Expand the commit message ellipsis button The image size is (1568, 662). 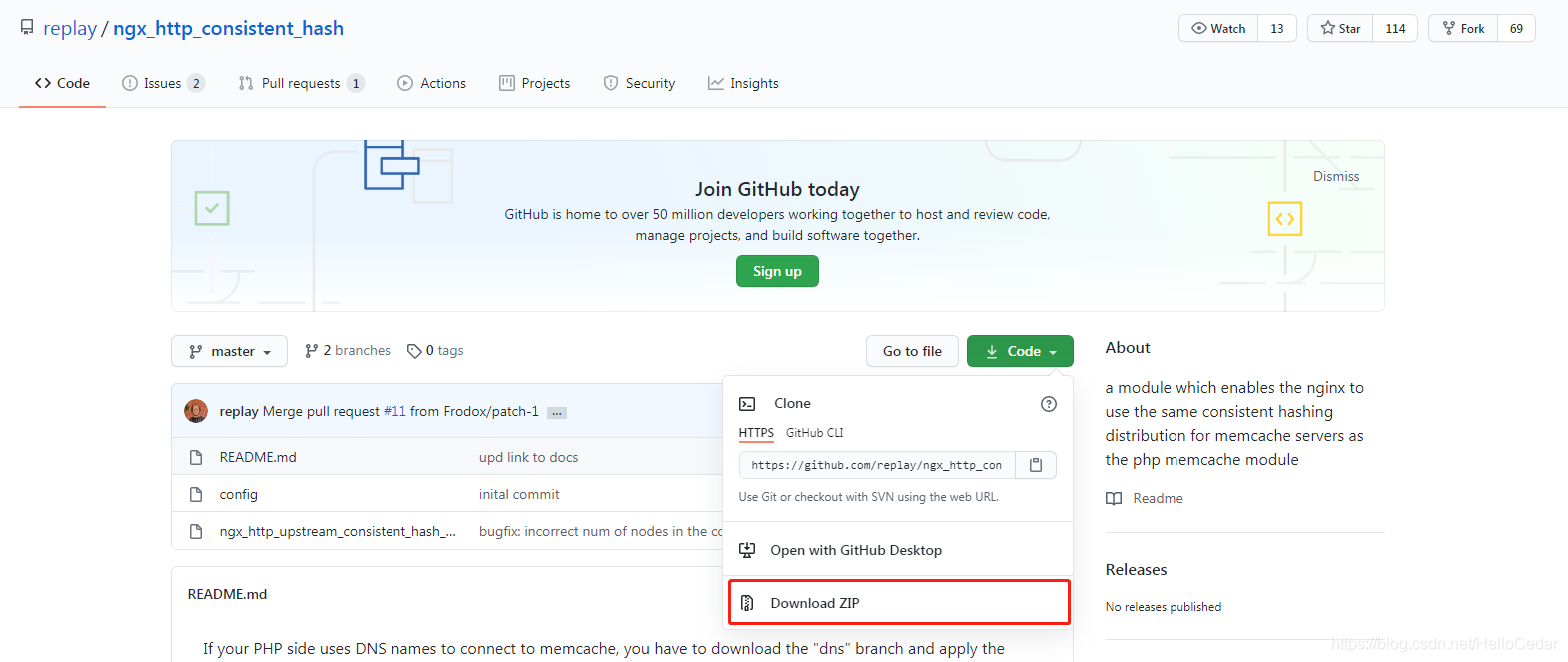coord(557,412)
